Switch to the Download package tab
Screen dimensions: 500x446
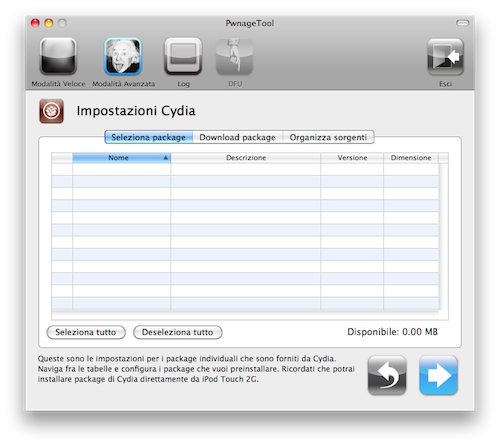pos(238,137)
